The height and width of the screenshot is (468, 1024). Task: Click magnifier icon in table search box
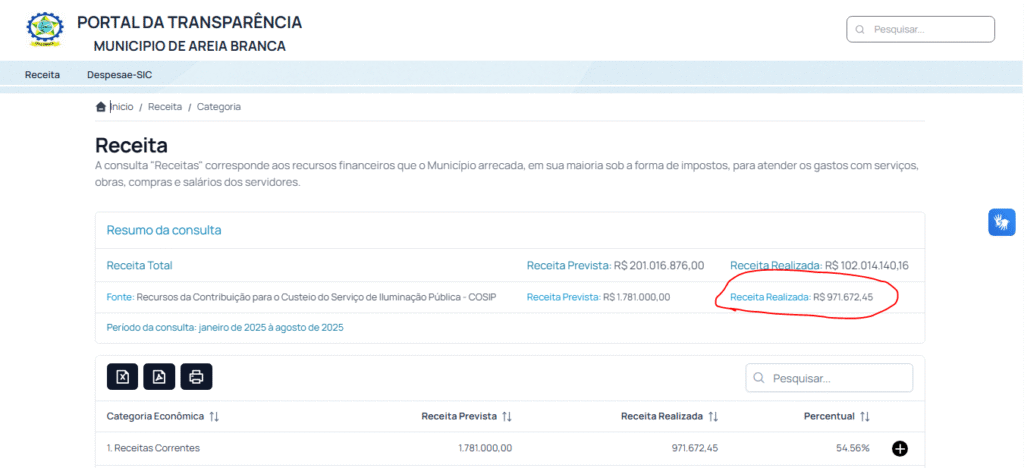[759, 378]
